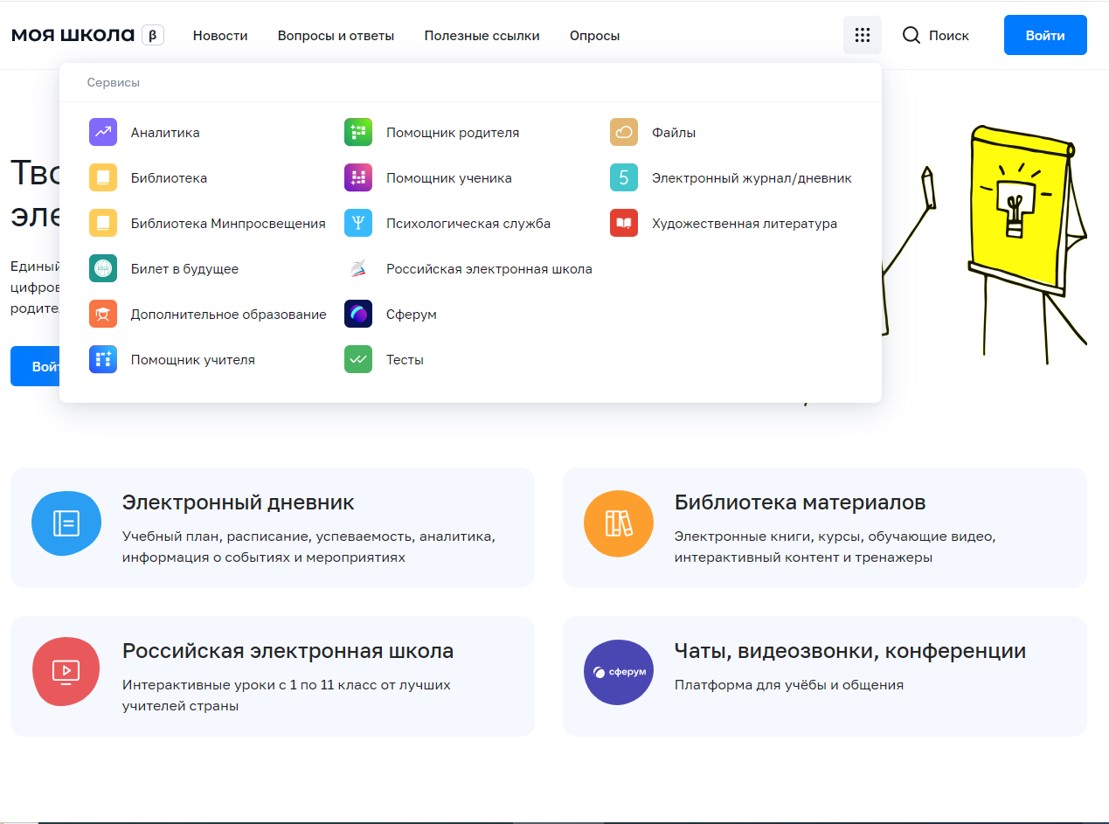Open the Сферум service link
This screenshot has width=1109, height=824.
(411, 315)
